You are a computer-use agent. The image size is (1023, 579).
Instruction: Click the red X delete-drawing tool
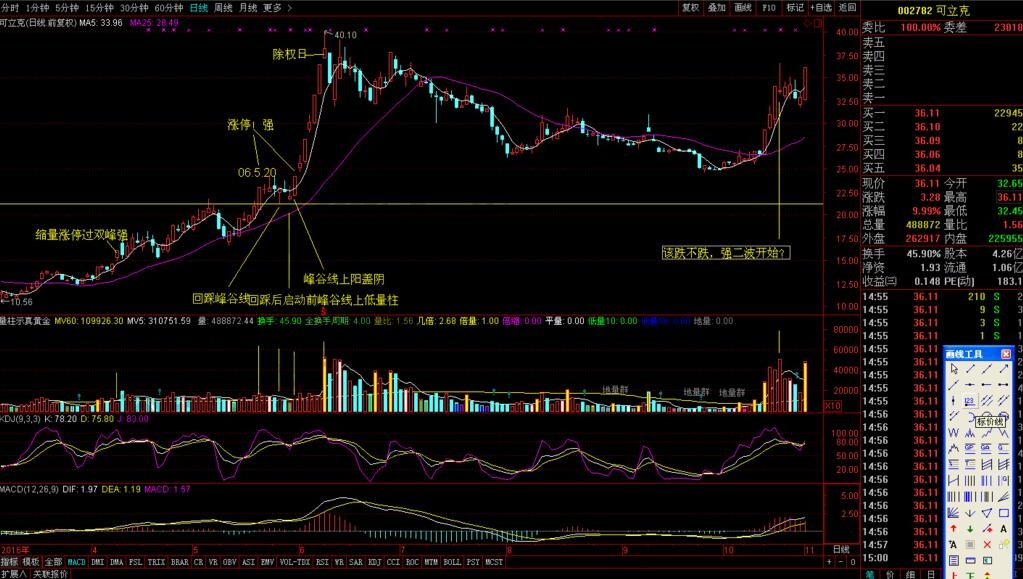pyautogui.click(x=987, y=544)
